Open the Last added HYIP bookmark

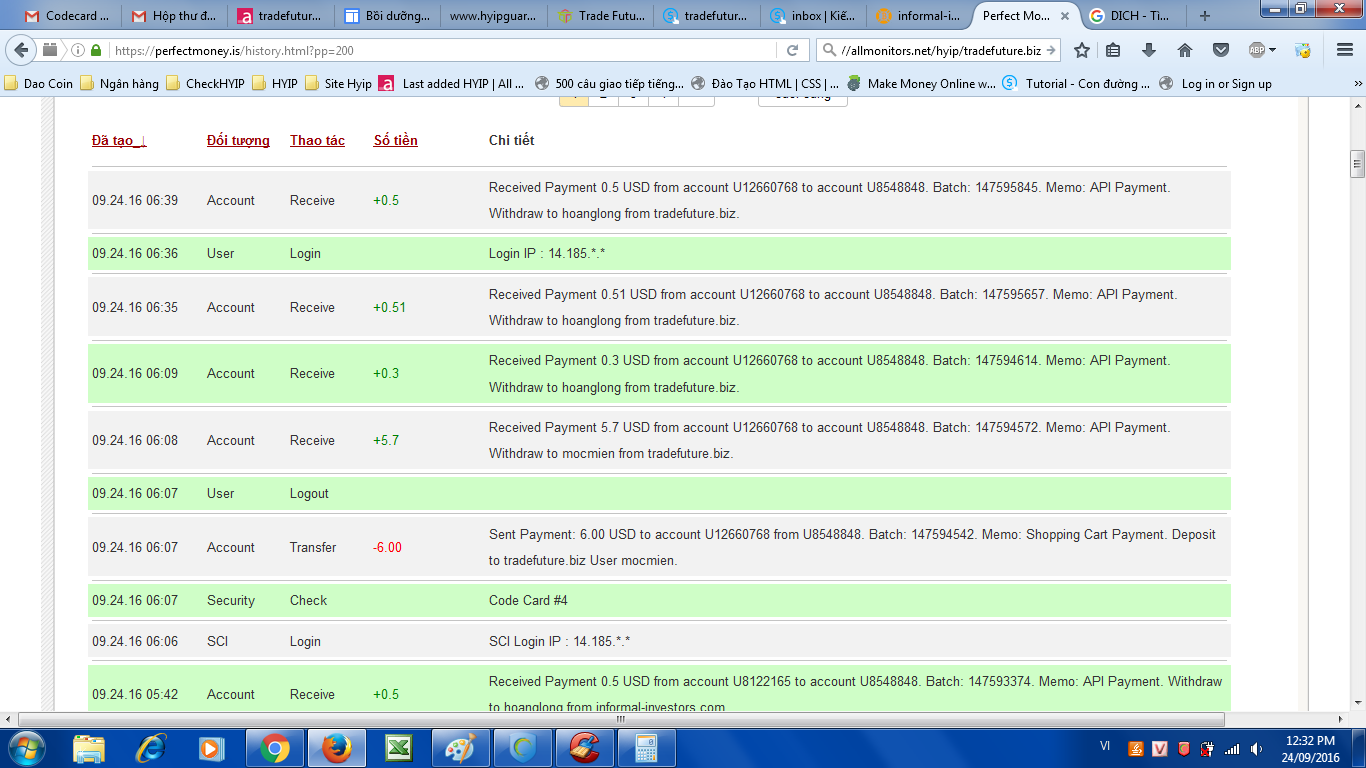452,84
